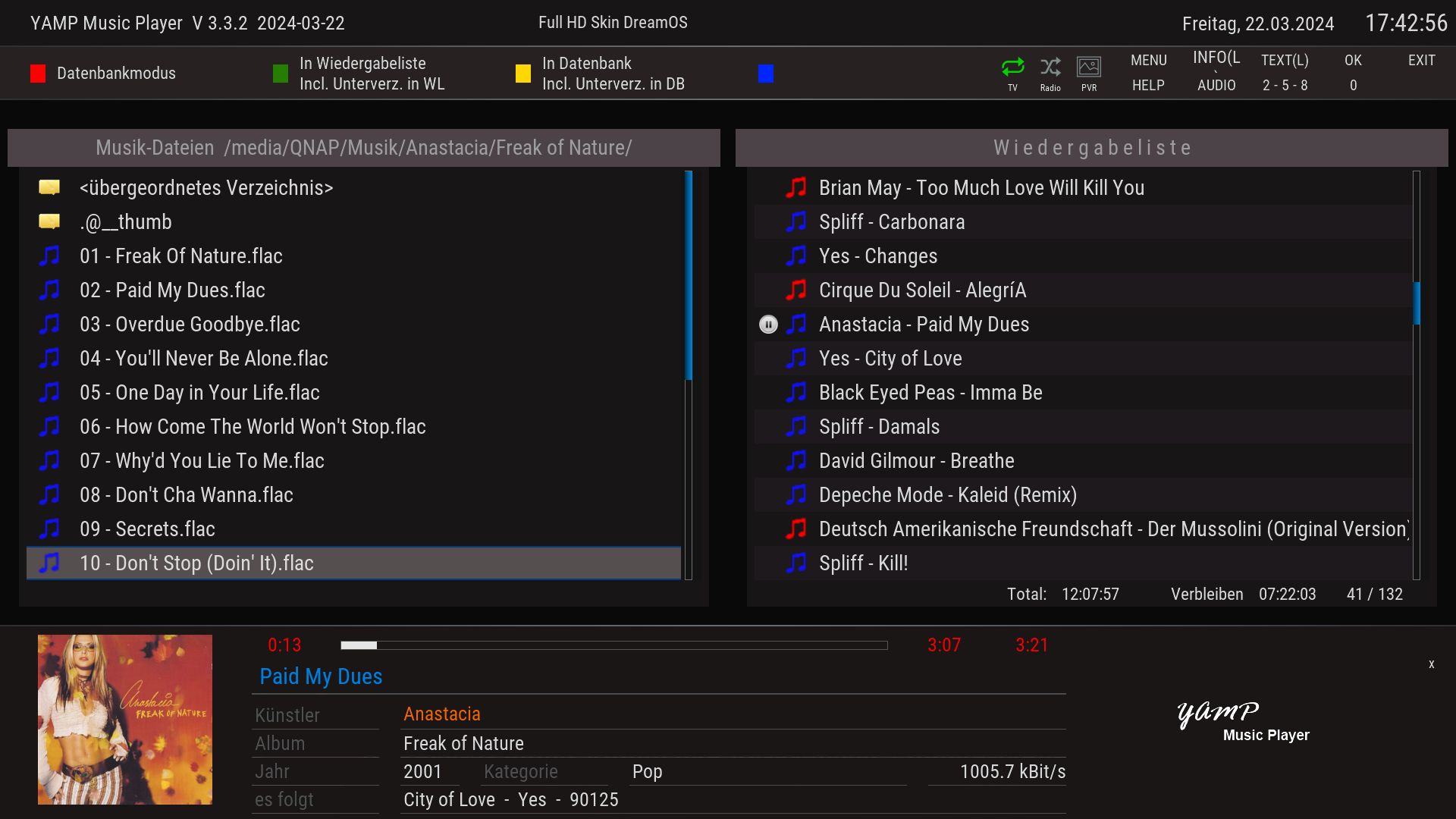The width and height of the screenshot is (1456, 819).
Task: Click the PVR picture icon
Action: pyautogui.click(x=1089, y=67)
